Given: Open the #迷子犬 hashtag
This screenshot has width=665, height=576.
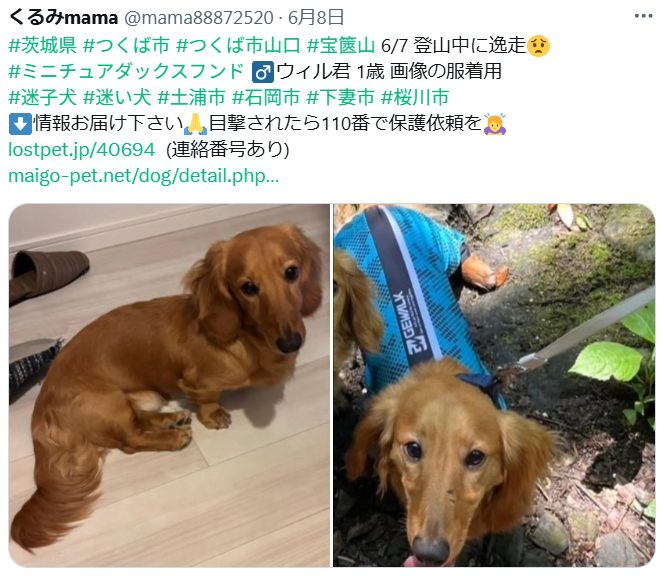Looking at the screenshot, I should point(42,98).
